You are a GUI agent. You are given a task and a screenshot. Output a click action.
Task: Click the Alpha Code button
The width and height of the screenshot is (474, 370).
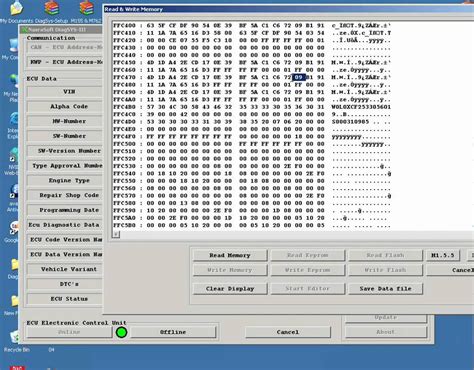(65, 107)
